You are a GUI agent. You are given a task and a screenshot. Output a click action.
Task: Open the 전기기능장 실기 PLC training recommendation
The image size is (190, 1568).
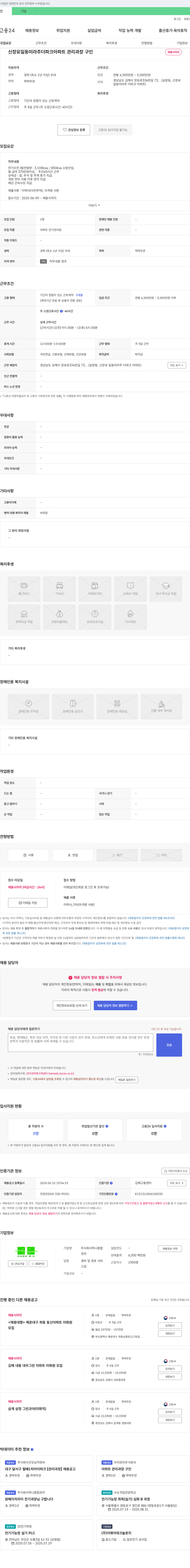pyautogui.click(x=20, y=1533)
